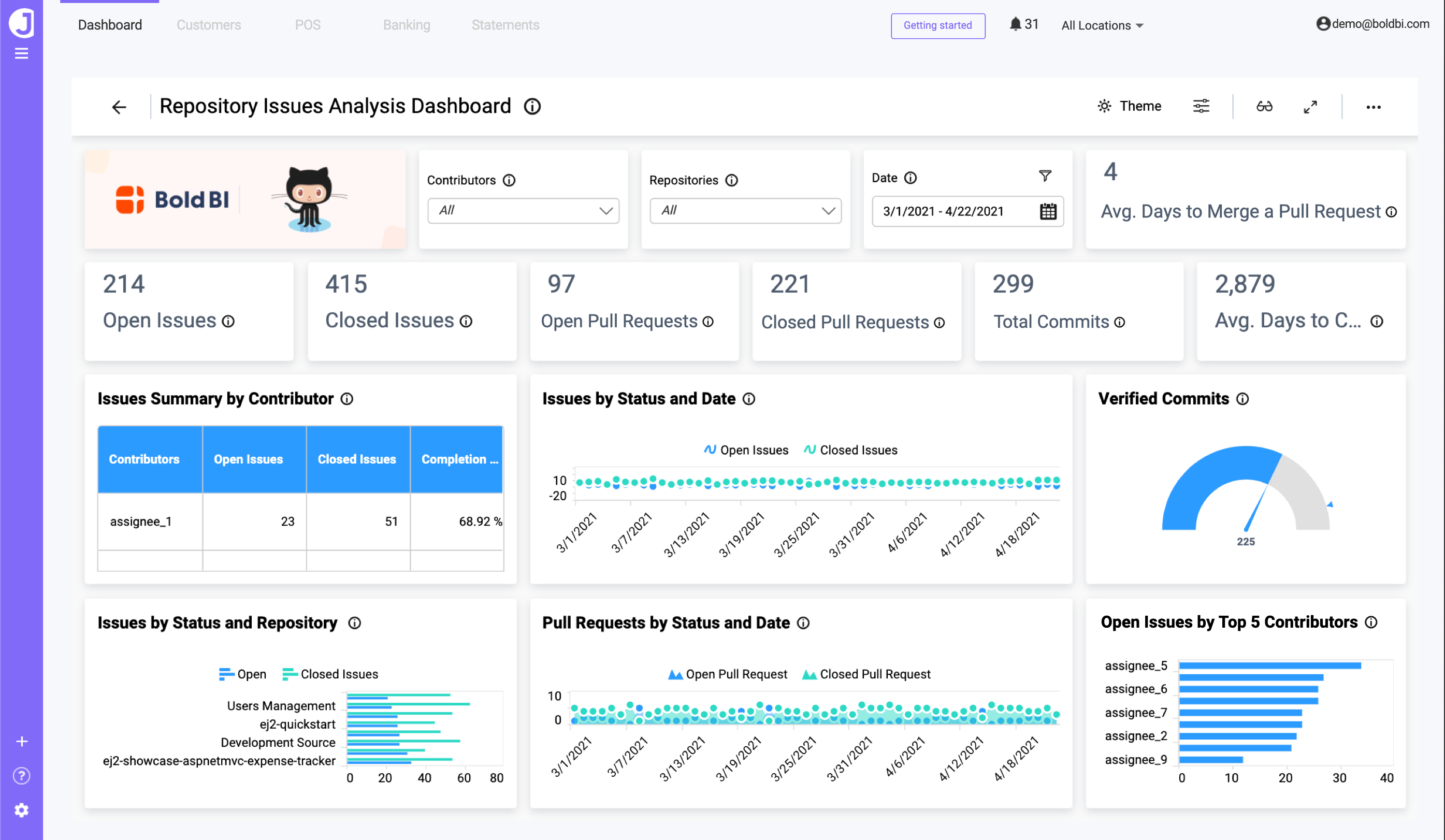Open the All Locations dropdown
The height and width of the screenshot is (840, 1445).
tap(1102, 25)
